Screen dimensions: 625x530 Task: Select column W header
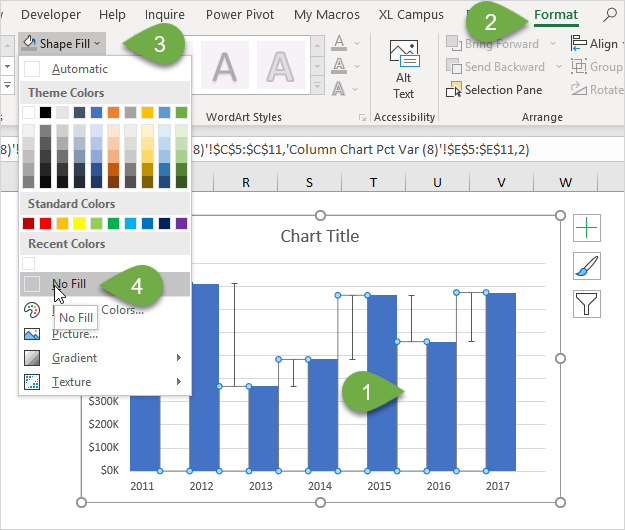565,183
